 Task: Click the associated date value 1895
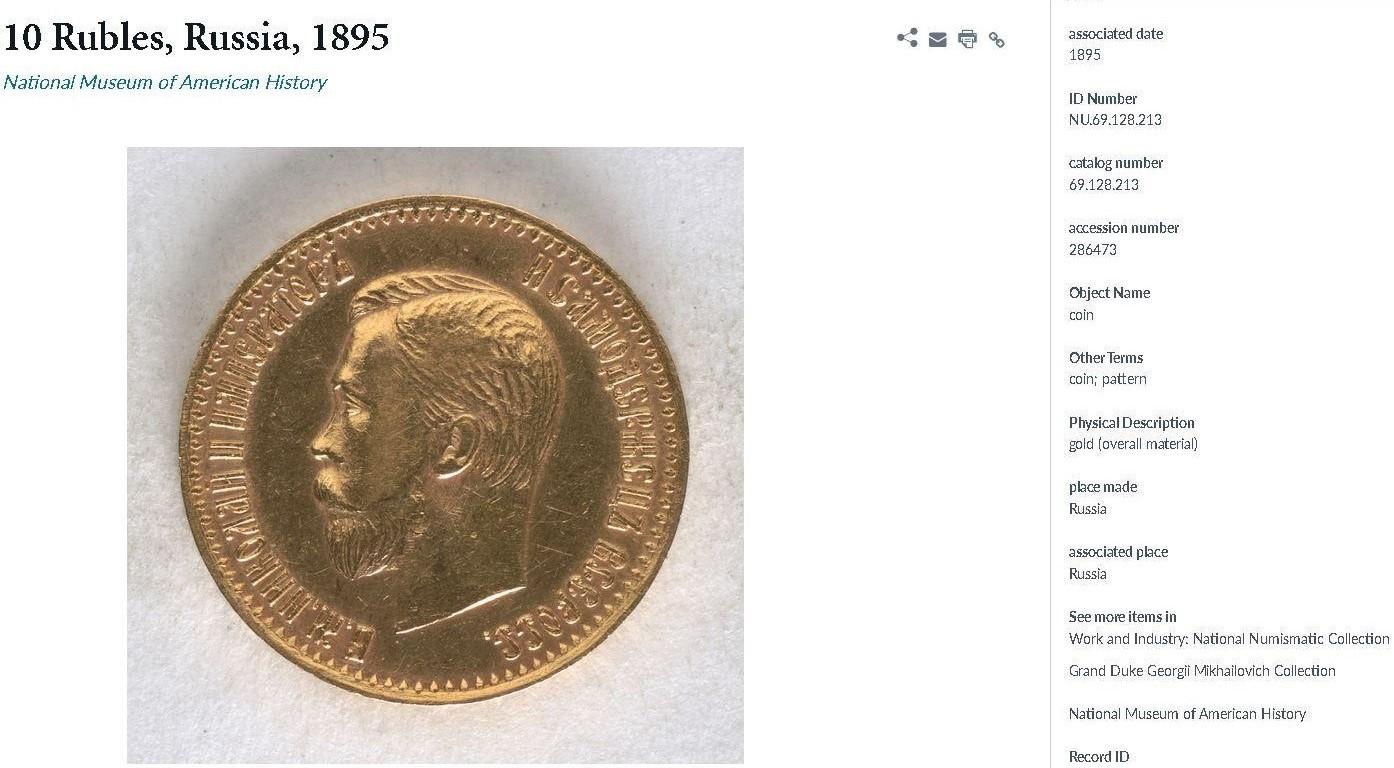[1085, 55]
